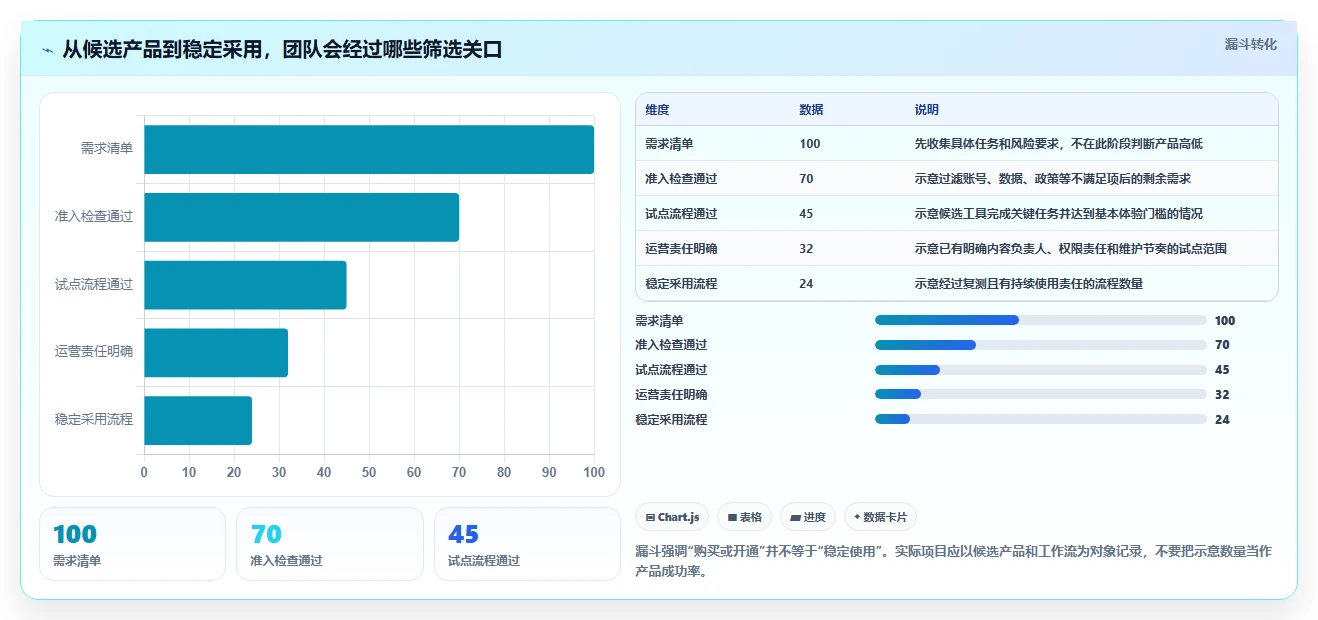This screenshot has width=1318, height=620.
Task: Open the 试点流程通过 card showing 45
Action: pyautogui.click(x=528, y=544)
